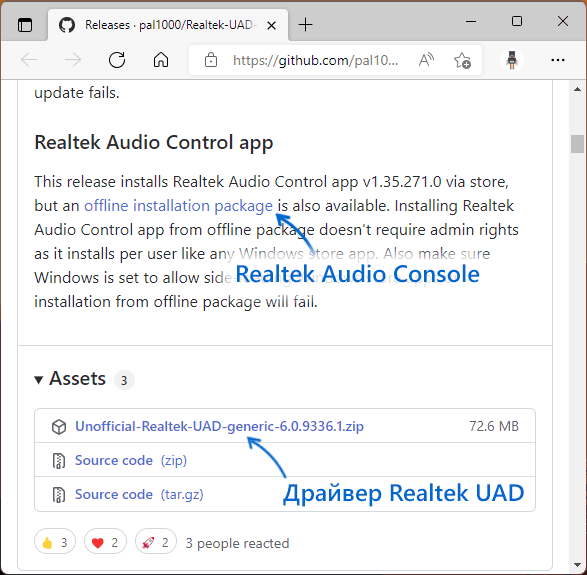Open the user profile avatar menu
This screenshot has width=587, height=575.
pyautogui.click(x=512, y=60)
